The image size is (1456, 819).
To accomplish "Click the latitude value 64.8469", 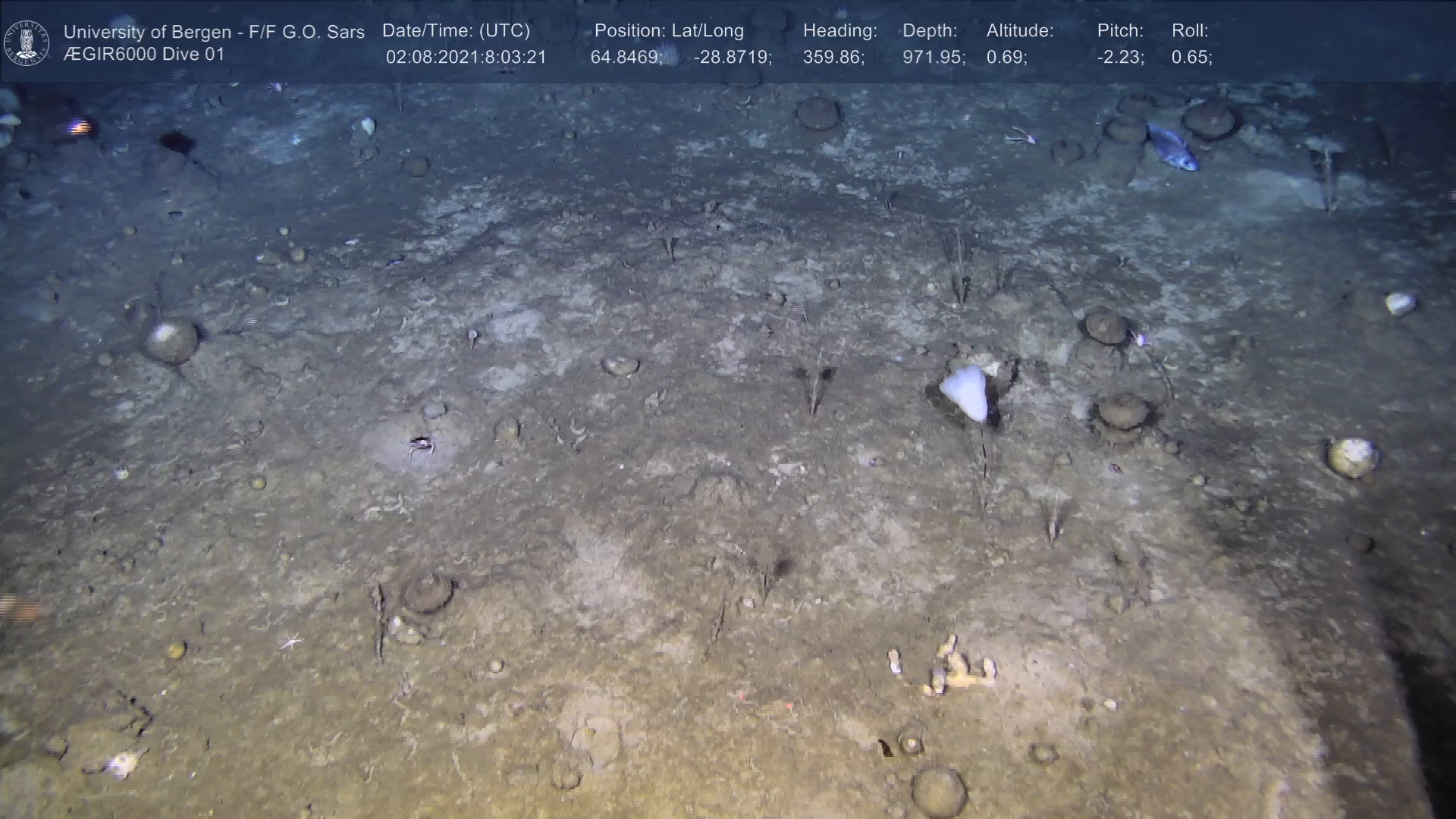I will [x=626, y=58].
